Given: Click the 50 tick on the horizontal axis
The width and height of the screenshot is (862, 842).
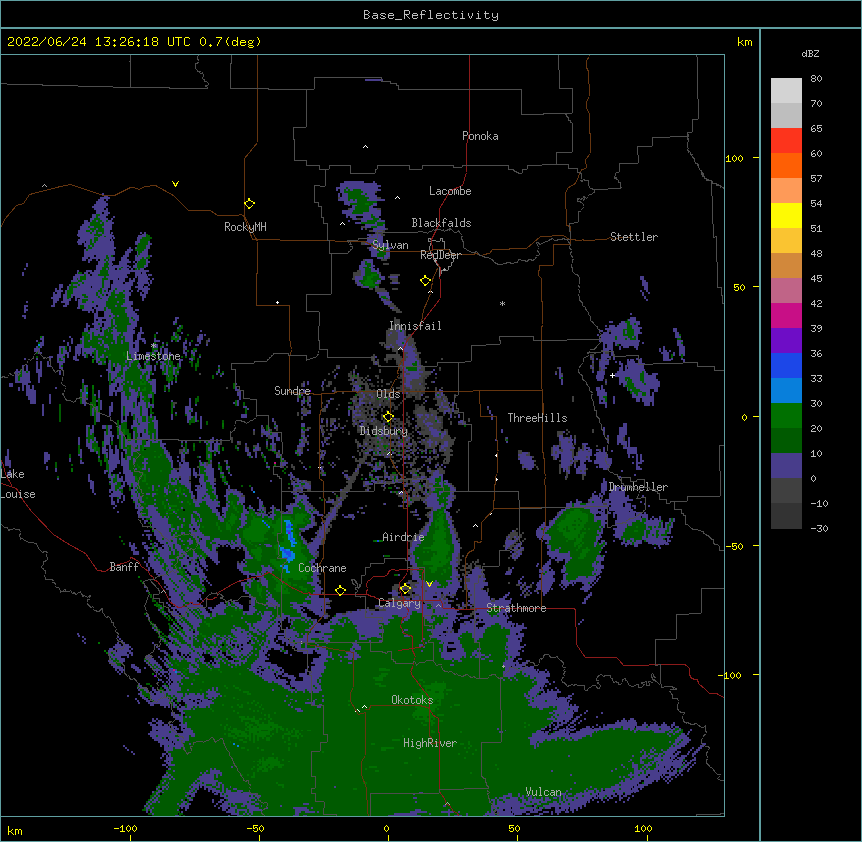Looking at the screenshot, I should coord(514,828).
